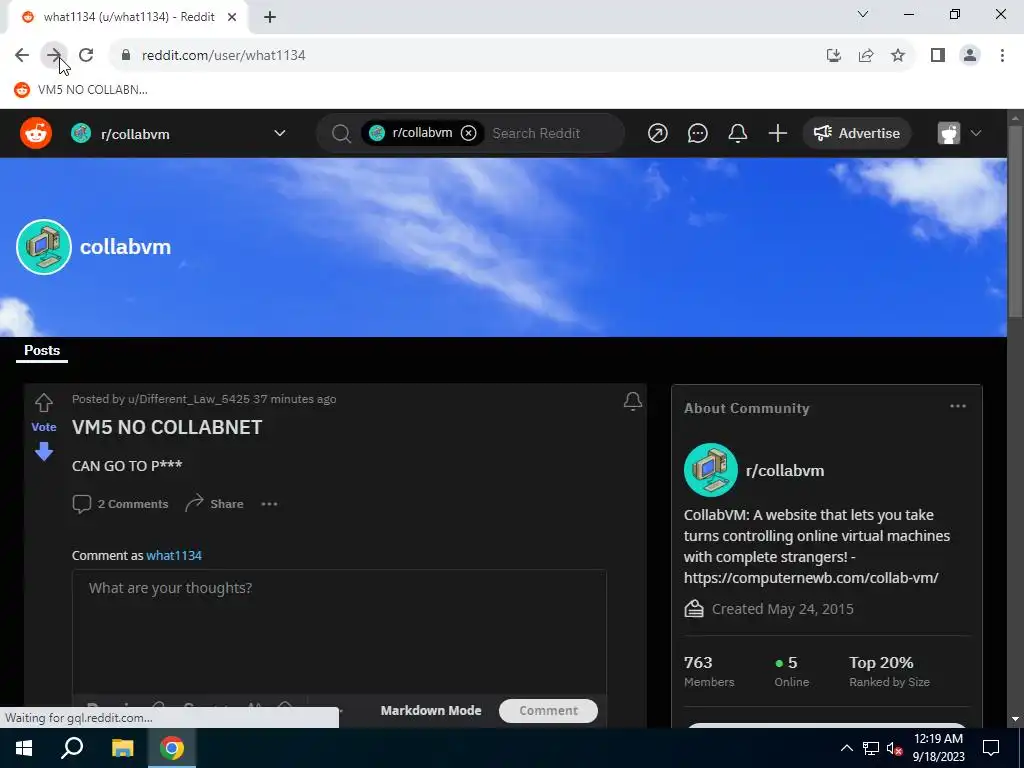Show hidden system tray icons

[x=846, y=748]
